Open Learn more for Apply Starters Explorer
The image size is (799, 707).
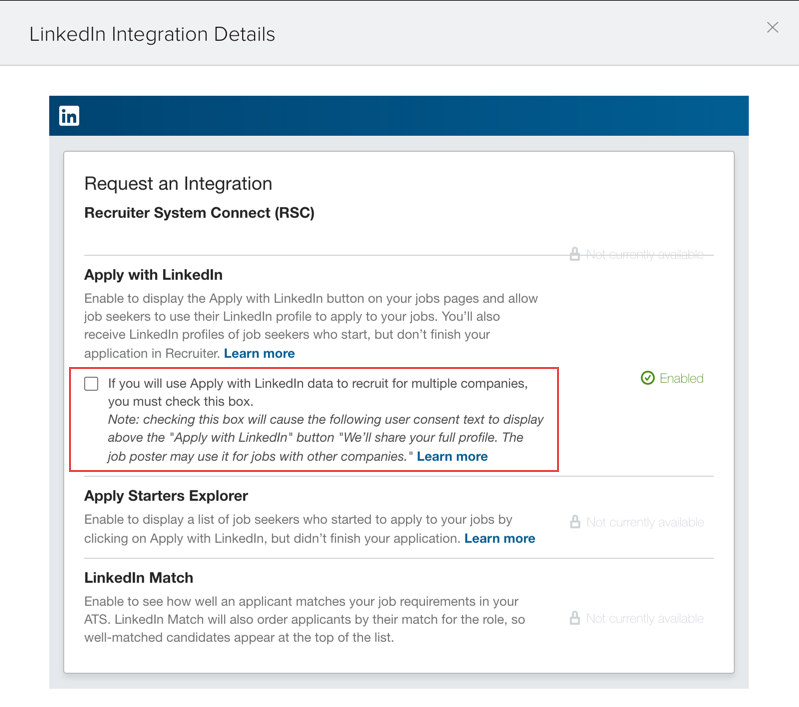pyautogui.click(x=499, y=538)
